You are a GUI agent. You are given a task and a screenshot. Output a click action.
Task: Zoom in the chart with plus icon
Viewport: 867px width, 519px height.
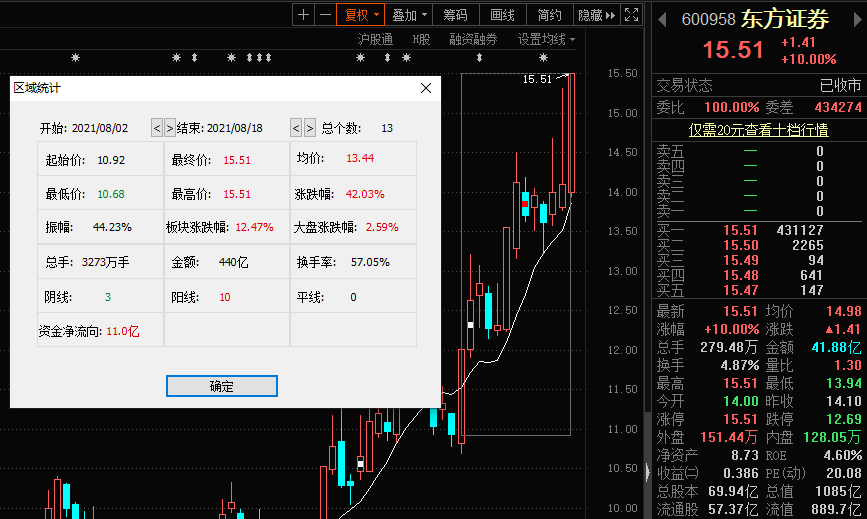tap(304, 15)
